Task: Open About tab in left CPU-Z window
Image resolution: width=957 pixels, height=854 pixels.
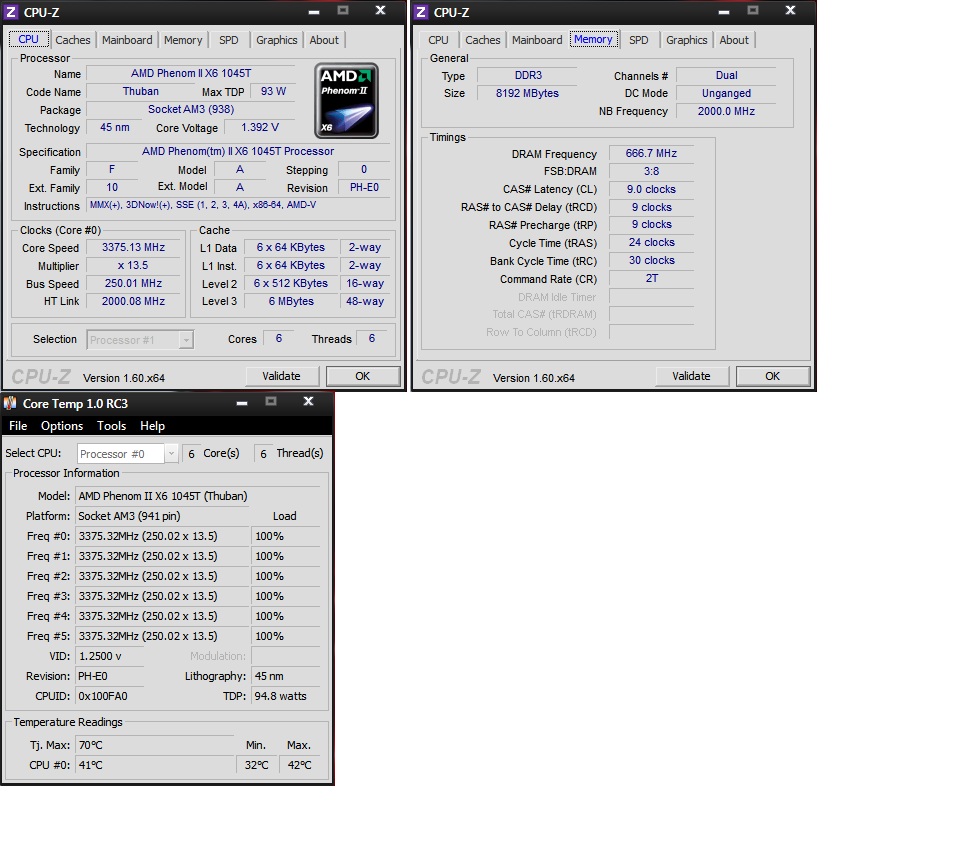Action: [324, 40]
